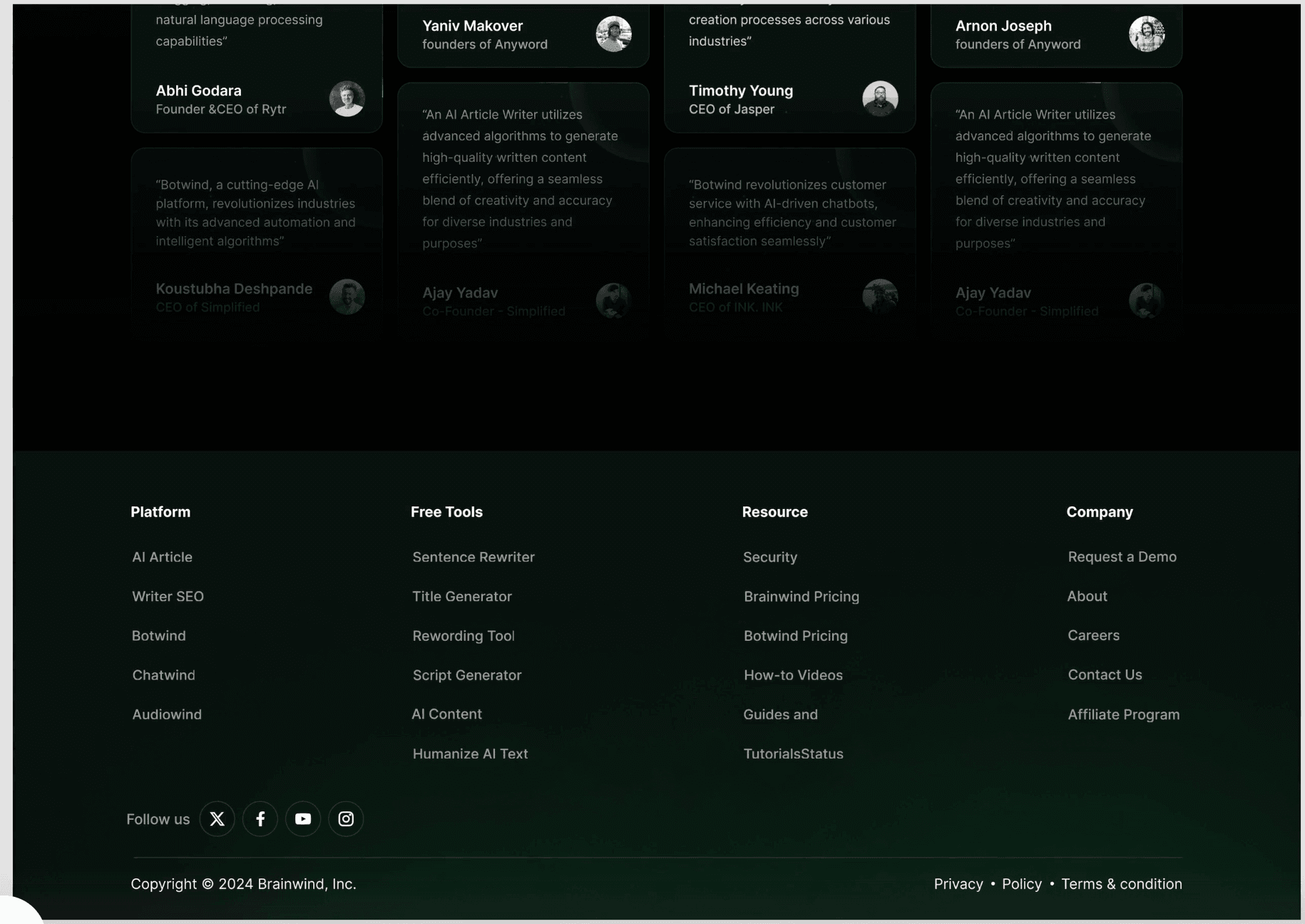
Task: Click Request a Demo link
Action: click(x=1122, y=557)
